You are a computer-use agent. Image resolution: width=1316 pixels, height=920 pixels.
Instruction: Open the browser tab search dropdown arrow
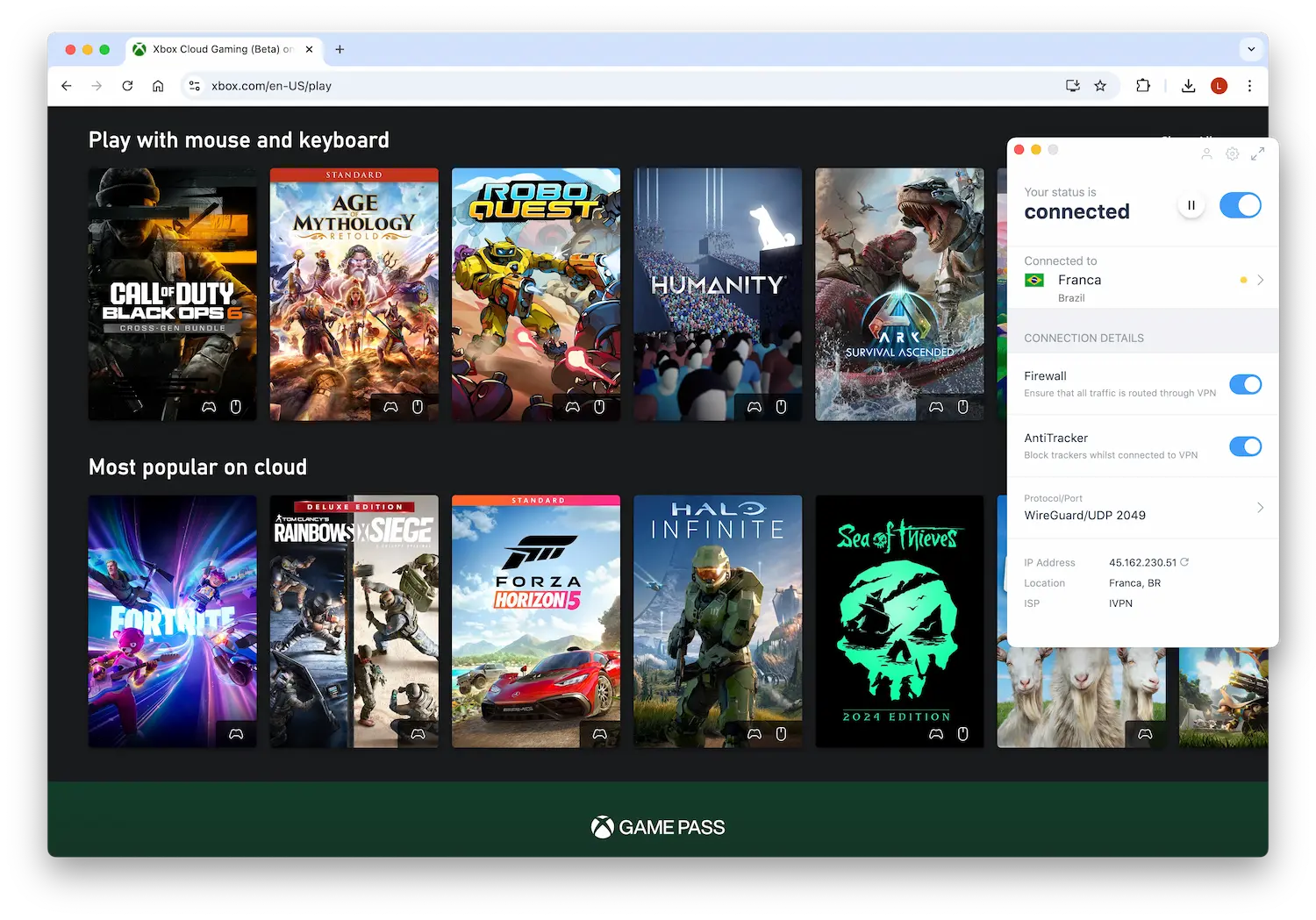(x=1249, y=50)
